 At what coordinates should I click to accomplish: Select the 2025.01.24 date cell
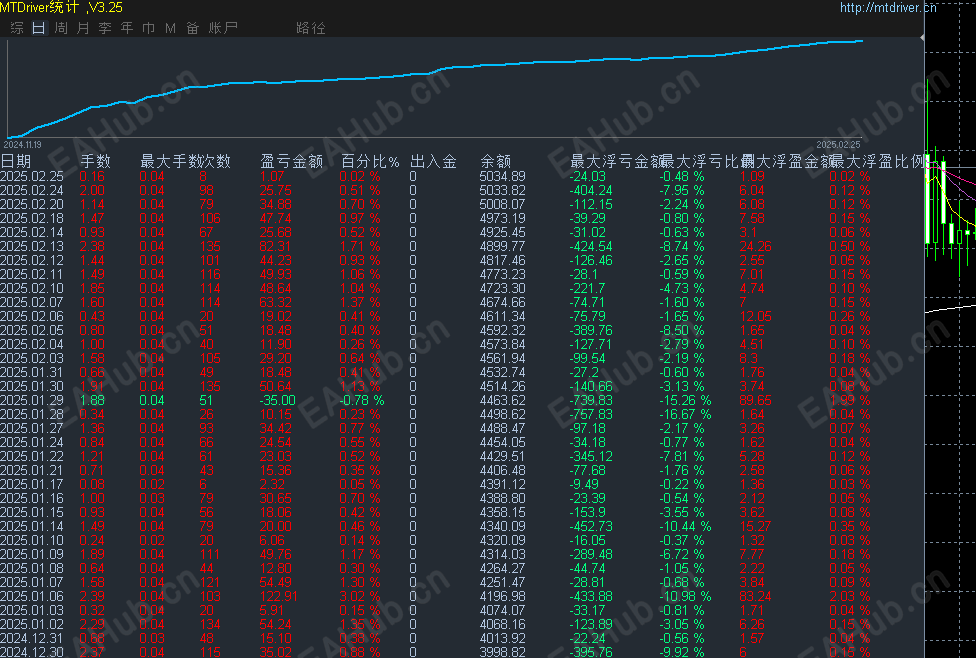coord(32,443)
